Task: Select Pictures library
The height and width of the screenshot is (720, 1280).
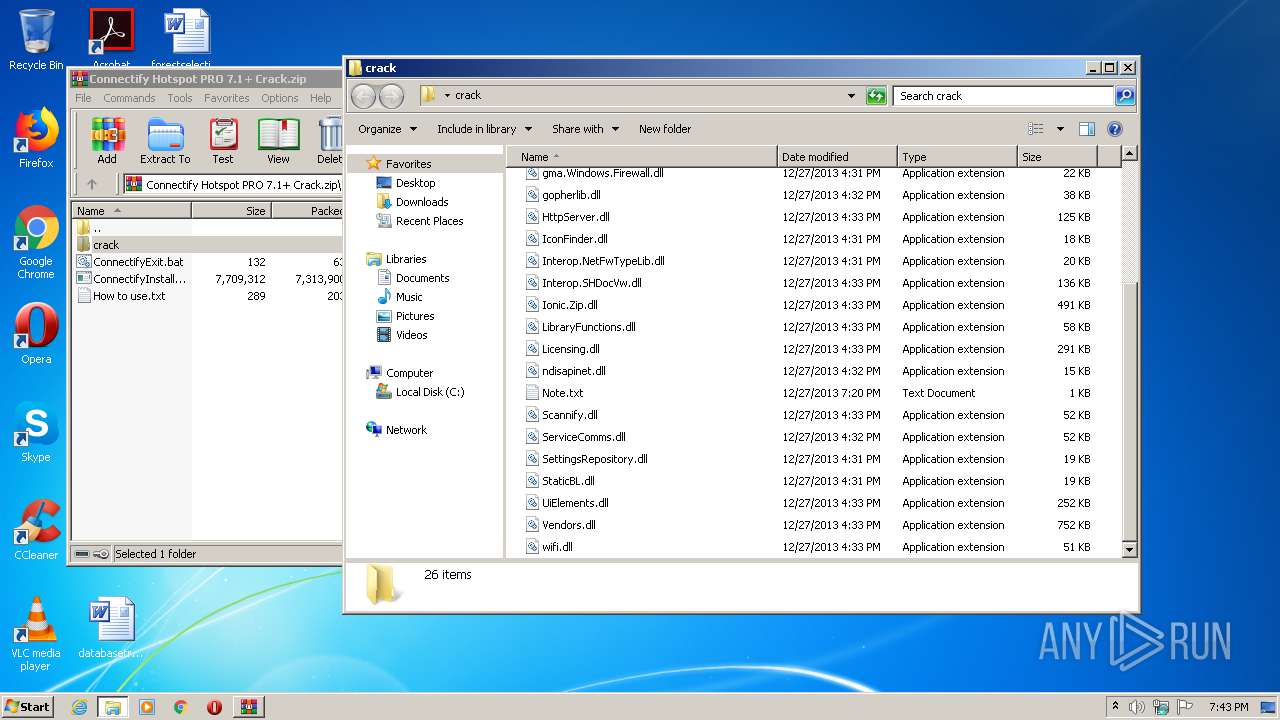Action: pos(415,316)
